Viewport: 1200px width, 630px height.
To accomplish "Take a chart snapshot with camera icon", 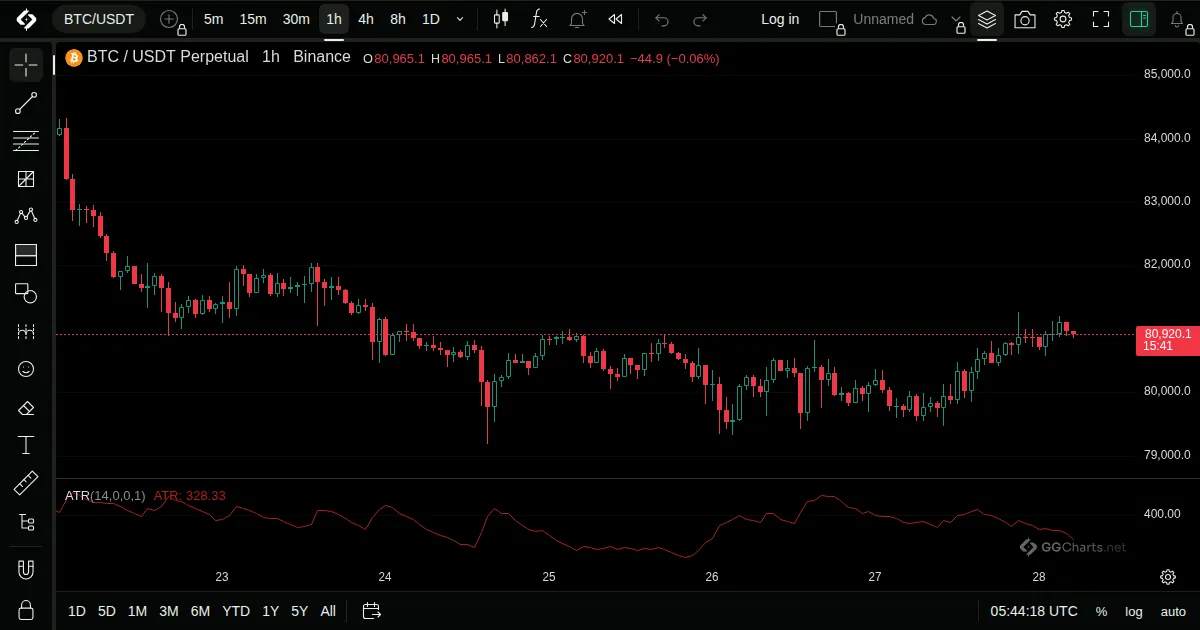I will point(1025,19).
